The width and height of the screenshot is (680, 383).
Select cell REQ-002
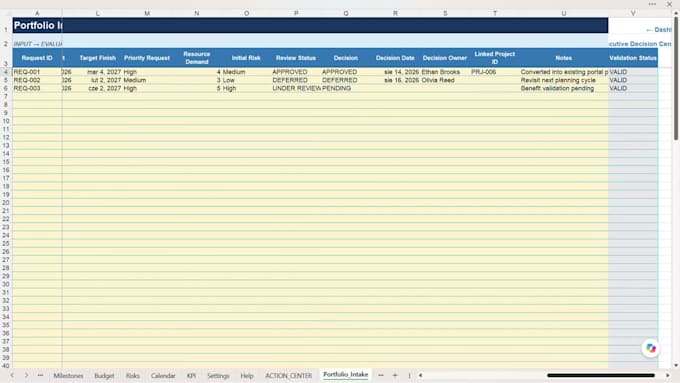pyautogui.click(x=37, y=80)
